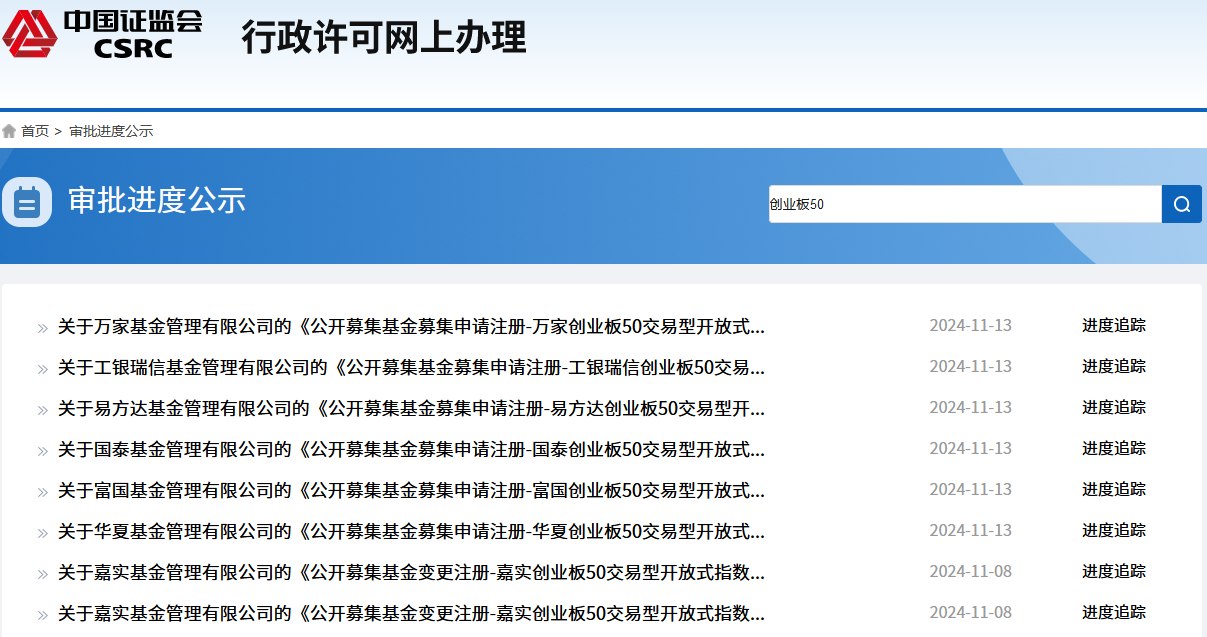Click the double-arrow bullet before 万家基金 entry
This screenshot has height=637, width=1207.
(43, 328)
